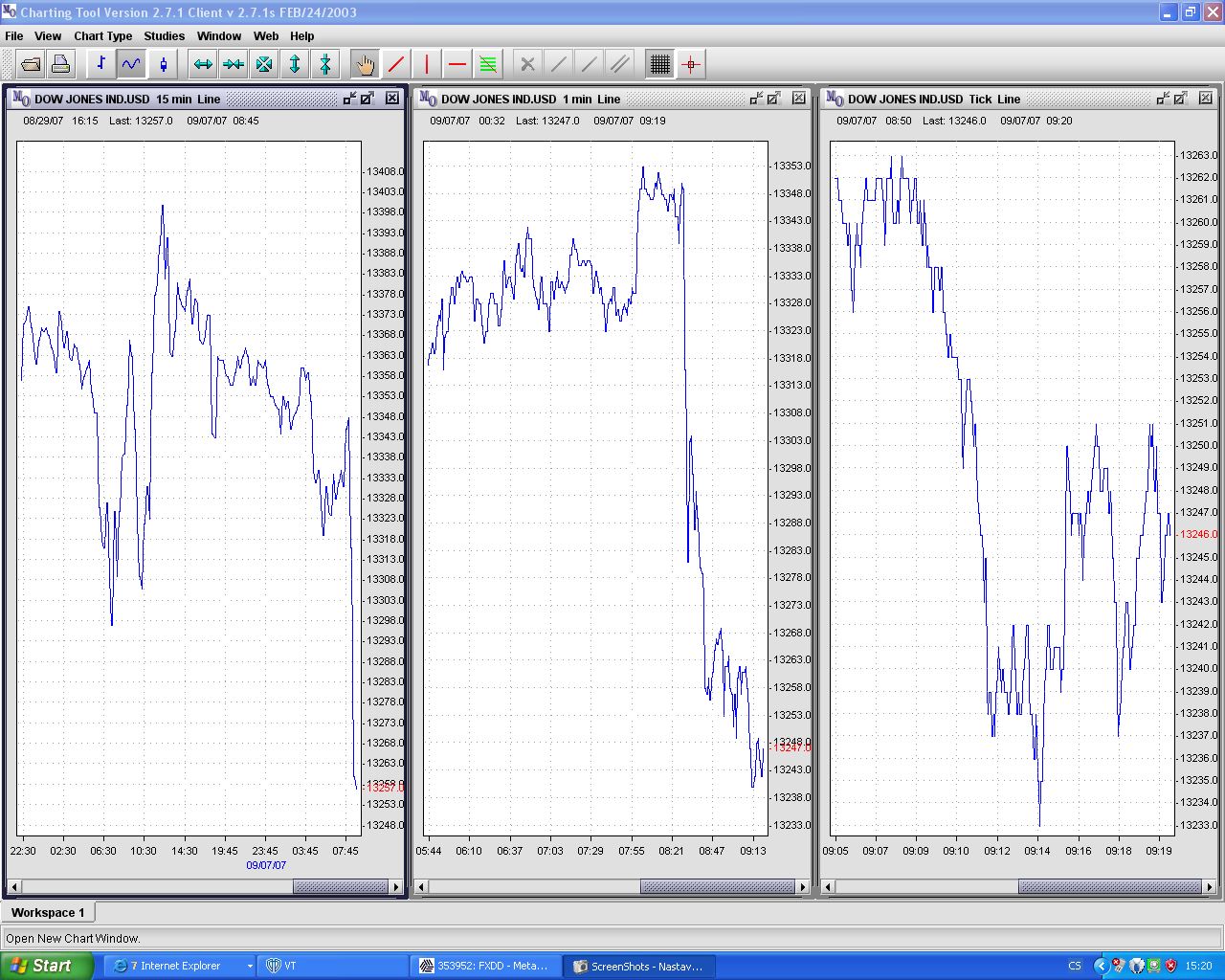Open the Window menu

[x=219, y=36]
